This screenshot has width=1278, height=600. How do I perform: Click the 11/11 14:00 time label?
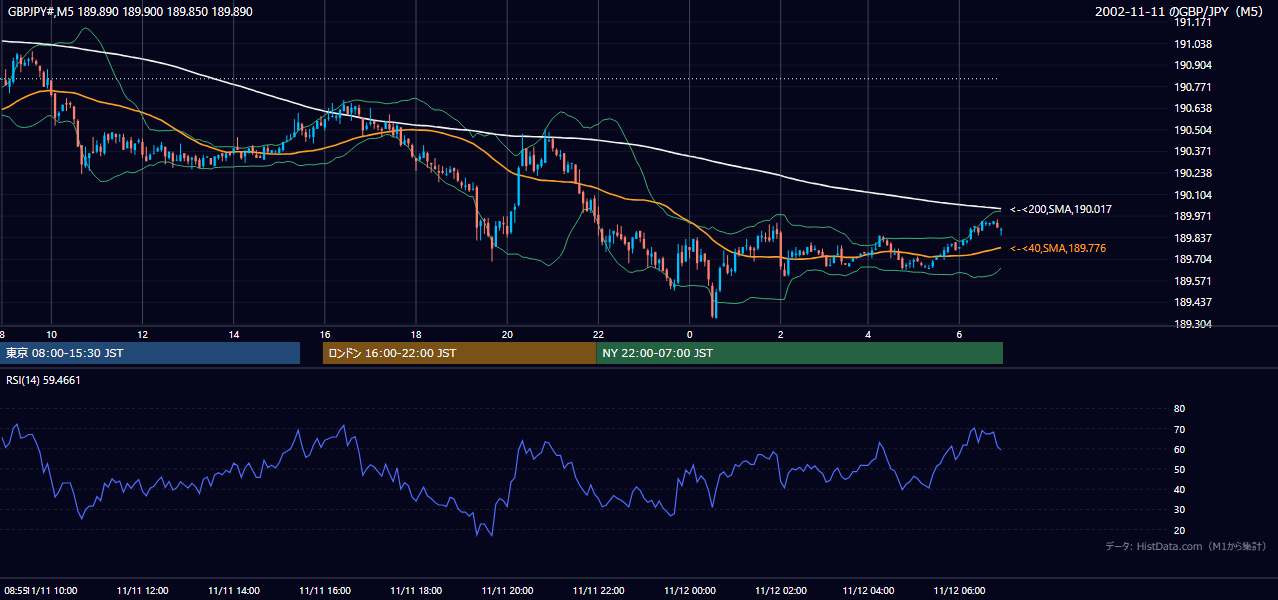pos(233,591)
